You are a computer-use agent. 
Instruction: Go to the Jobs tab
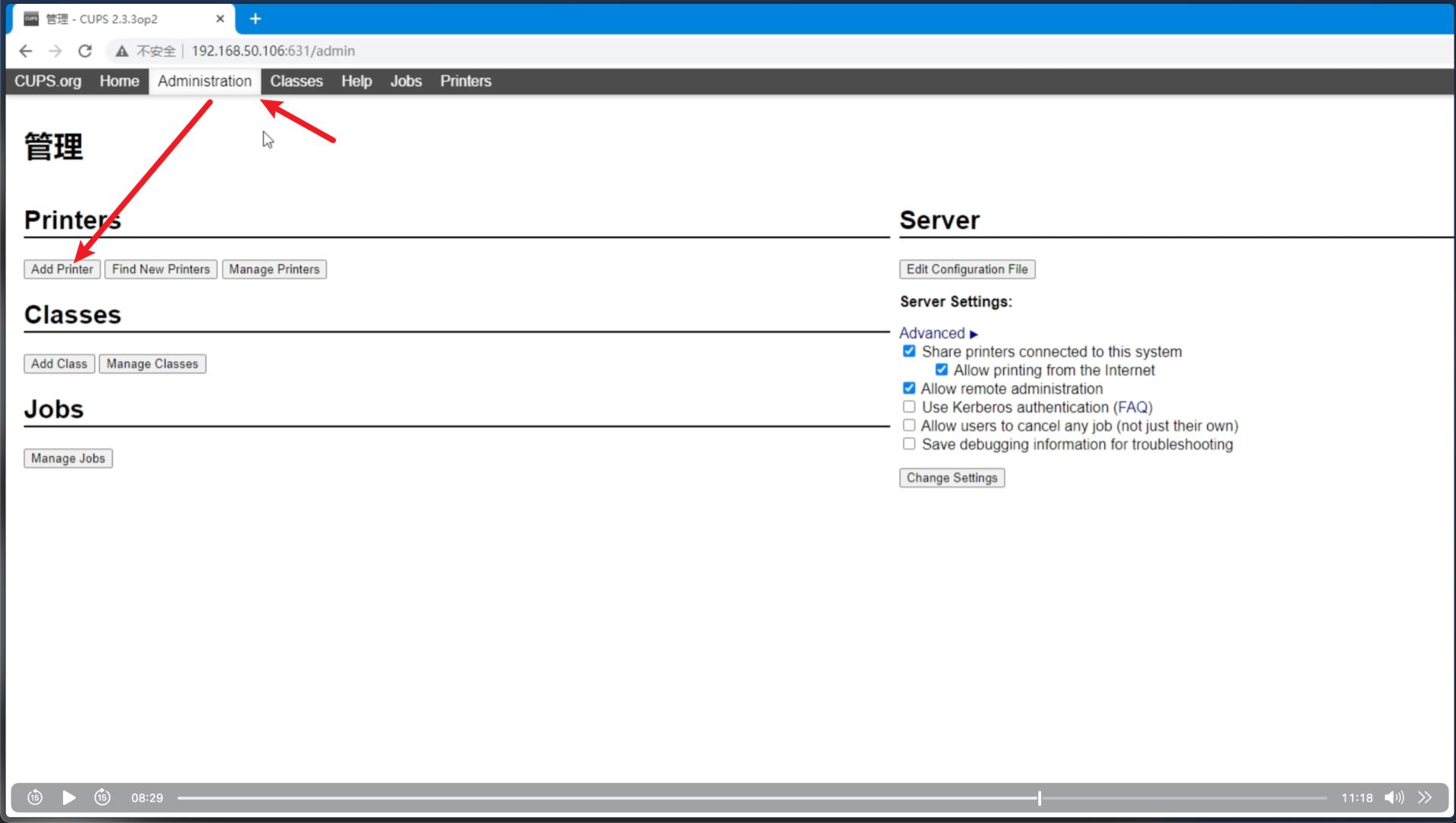[x=406, y=81]
